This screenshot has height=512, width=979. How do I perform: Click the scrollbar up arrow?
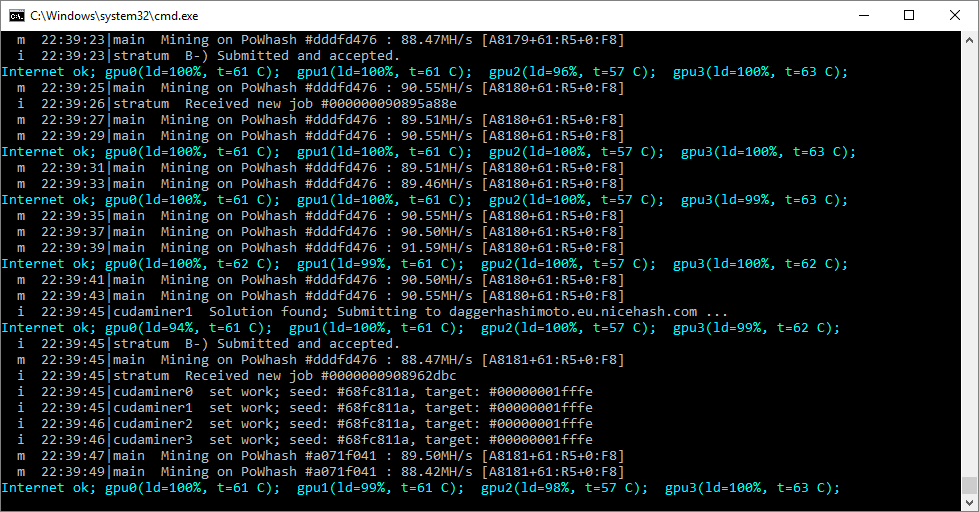pyautogui.click(x=969, y=39)
